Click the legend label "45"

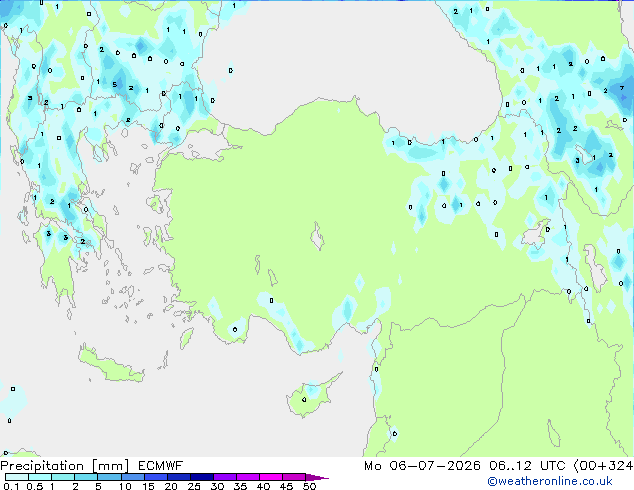point(286,486)
